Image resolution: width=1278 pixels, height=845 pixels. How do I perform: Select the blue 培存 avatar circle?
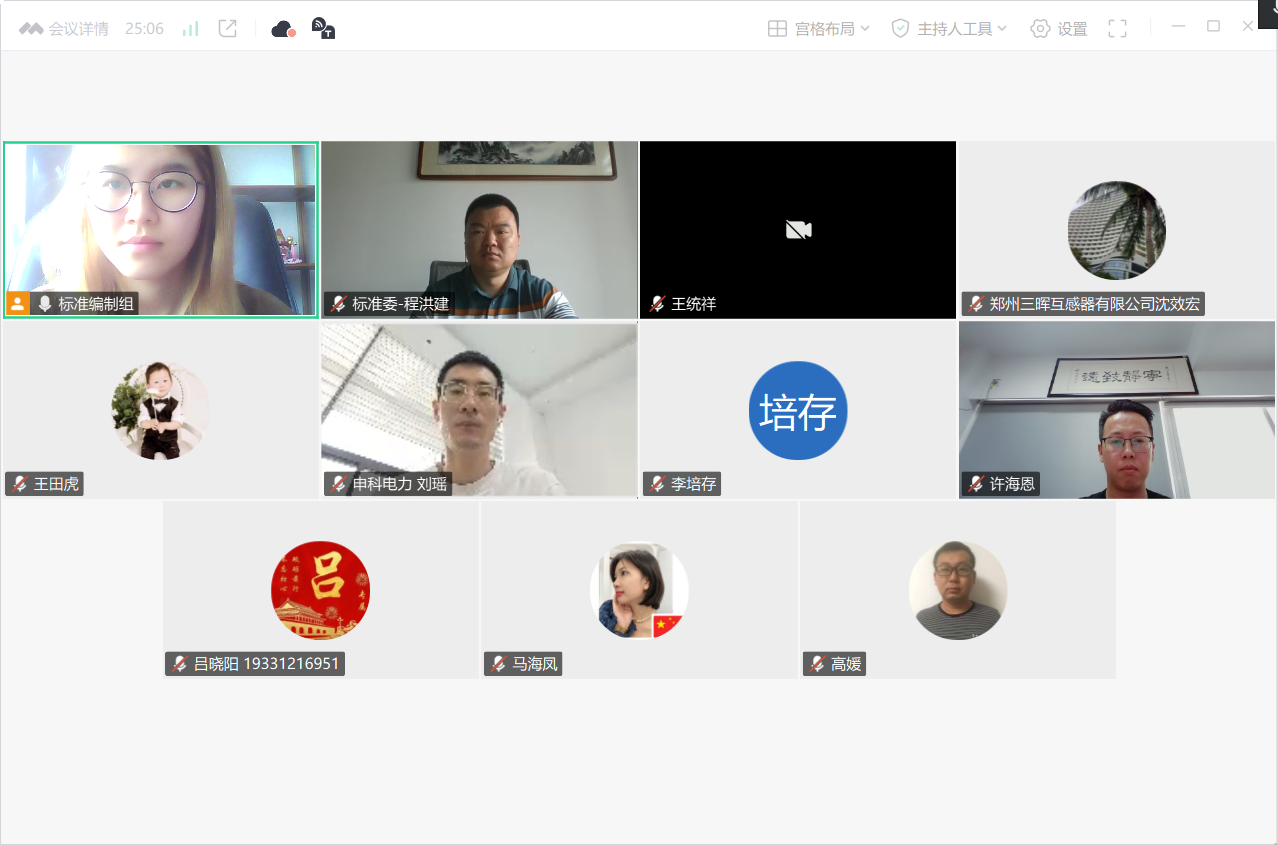pyautogui.click(x=798, y=411)
